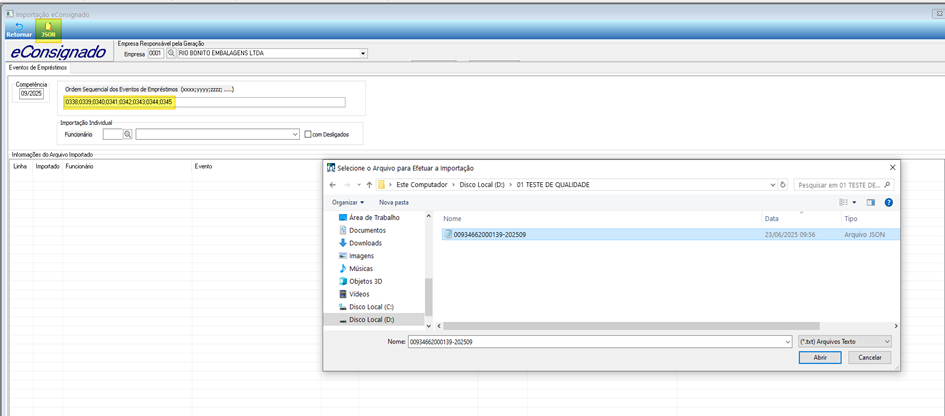Expand the company name dropdown
Image resolution: width=945 pixels, height=416 pixels.
click(363, 54)
